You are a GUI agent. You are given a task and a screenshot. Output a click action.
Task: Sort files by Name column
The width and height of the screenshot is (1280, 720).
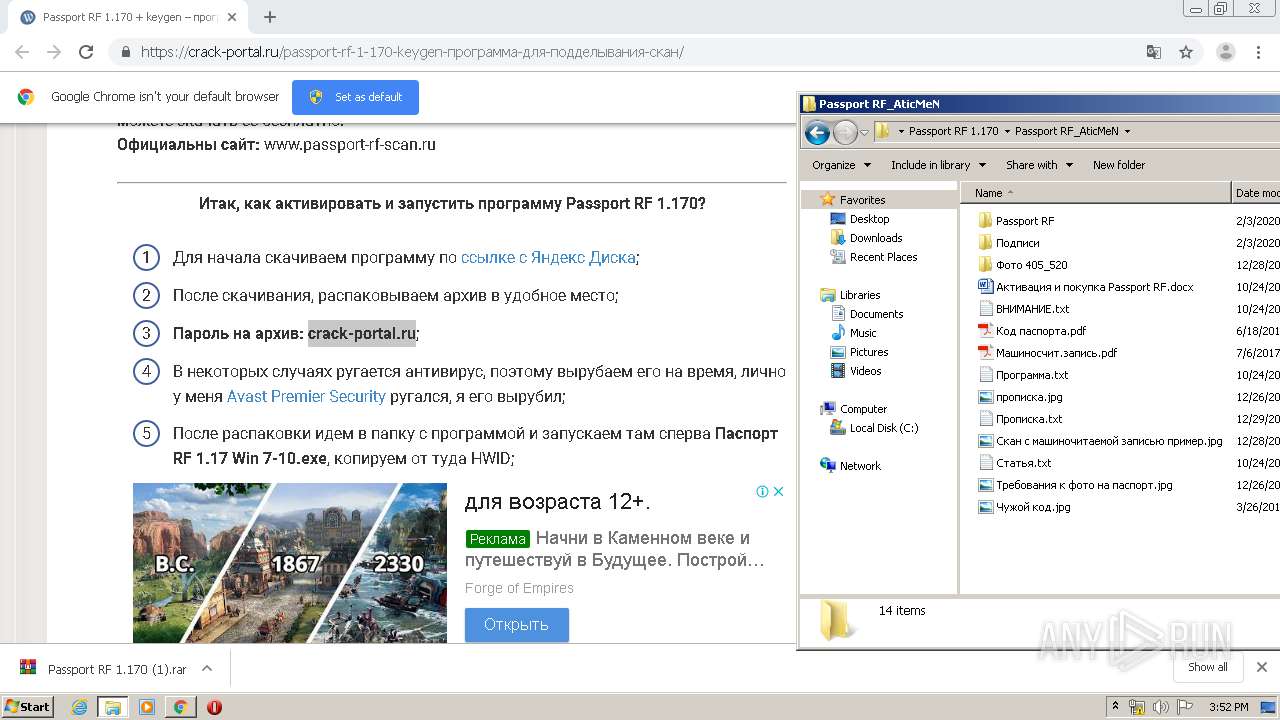[1095, 193]
